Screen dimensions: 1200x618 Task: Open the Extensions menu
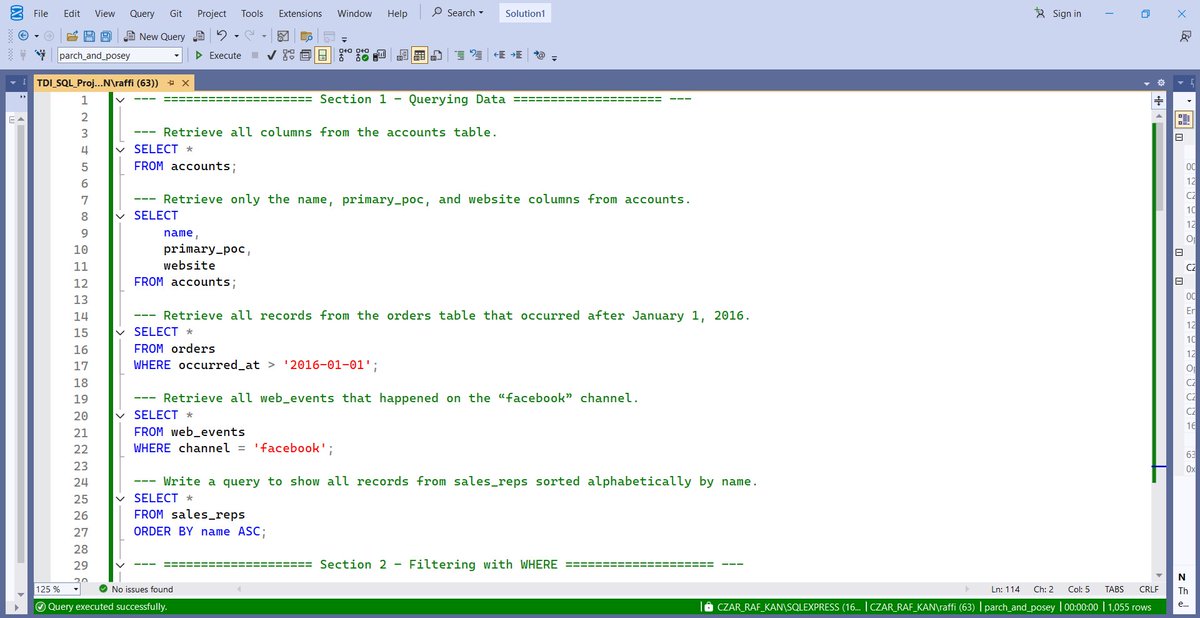coord(300,14)
